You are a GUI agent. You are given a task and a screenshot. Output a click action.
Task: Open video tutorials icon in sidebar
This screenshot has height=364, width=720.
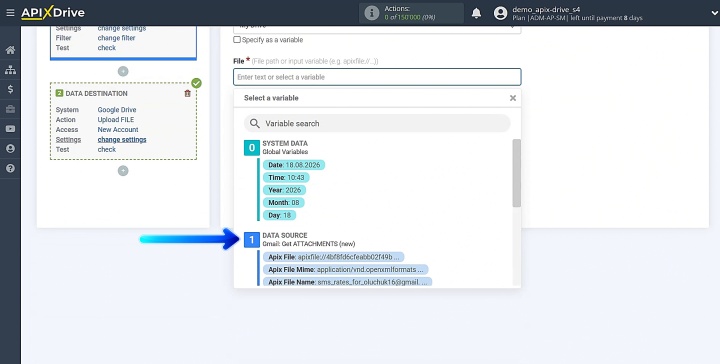click(x=10, y=129)
